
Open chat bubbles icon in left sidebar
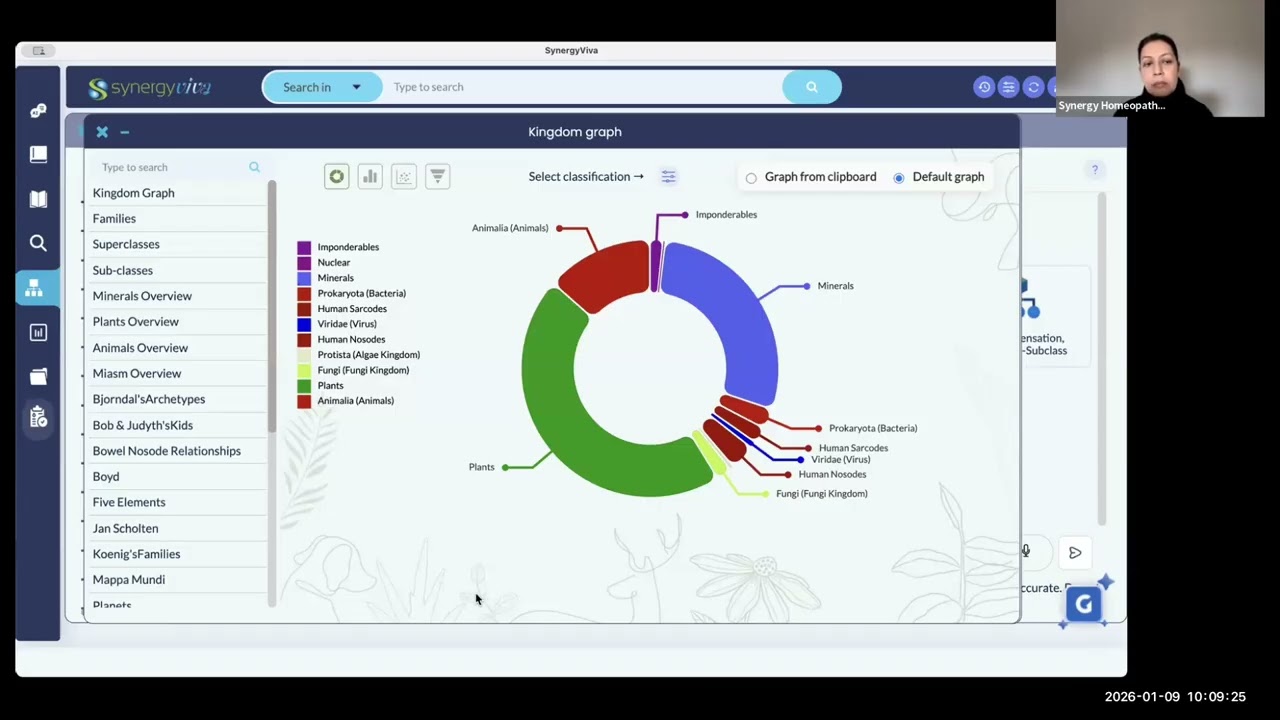click(x=38, y=110)
